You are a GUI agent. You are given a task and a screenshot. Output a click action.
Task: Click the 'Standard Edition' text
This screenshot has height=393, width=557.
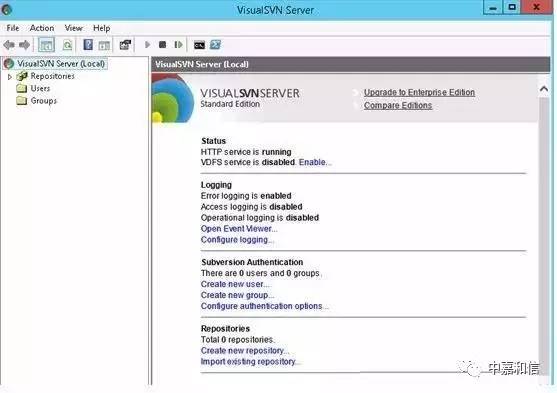pyautogui.click(x=230, y=104)
